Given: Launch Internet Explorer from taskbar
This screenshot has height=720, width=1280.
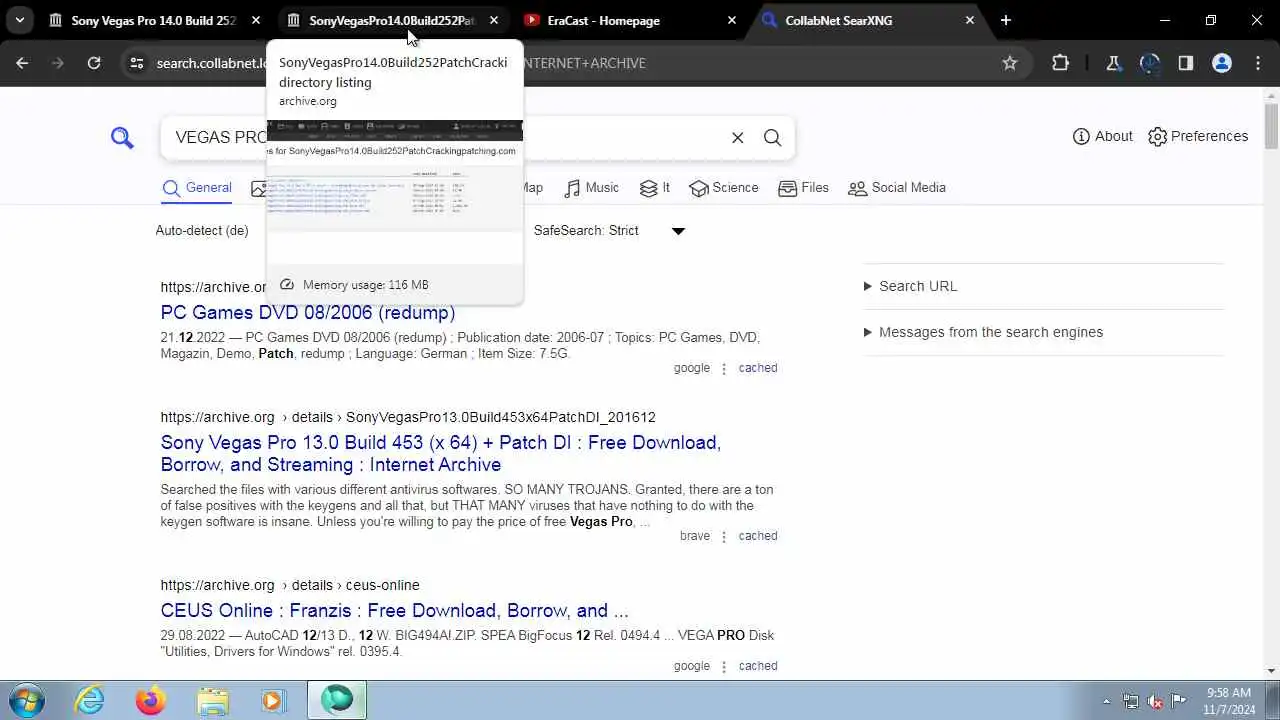Looking at the screenshot, I should (x=90, y=700).
